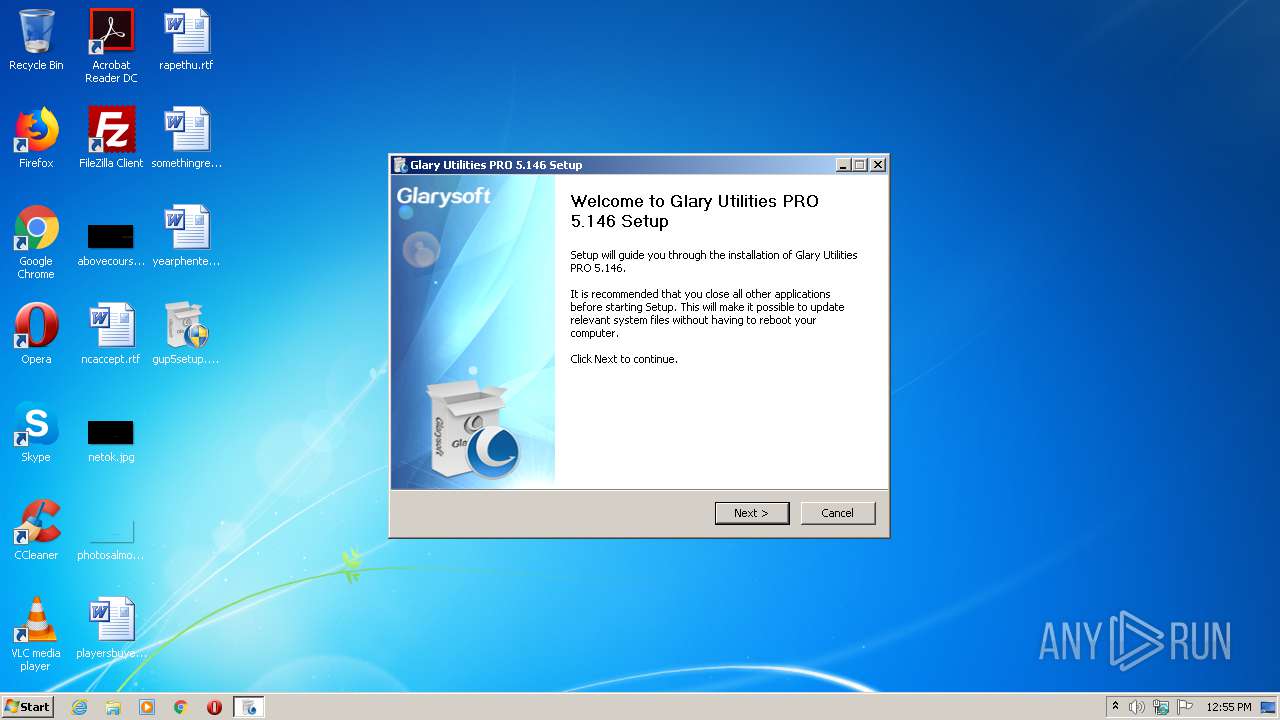1280x720 pixels.
Task: Close the Glary Utilities Setup window
Action: [x=878, y=165]
